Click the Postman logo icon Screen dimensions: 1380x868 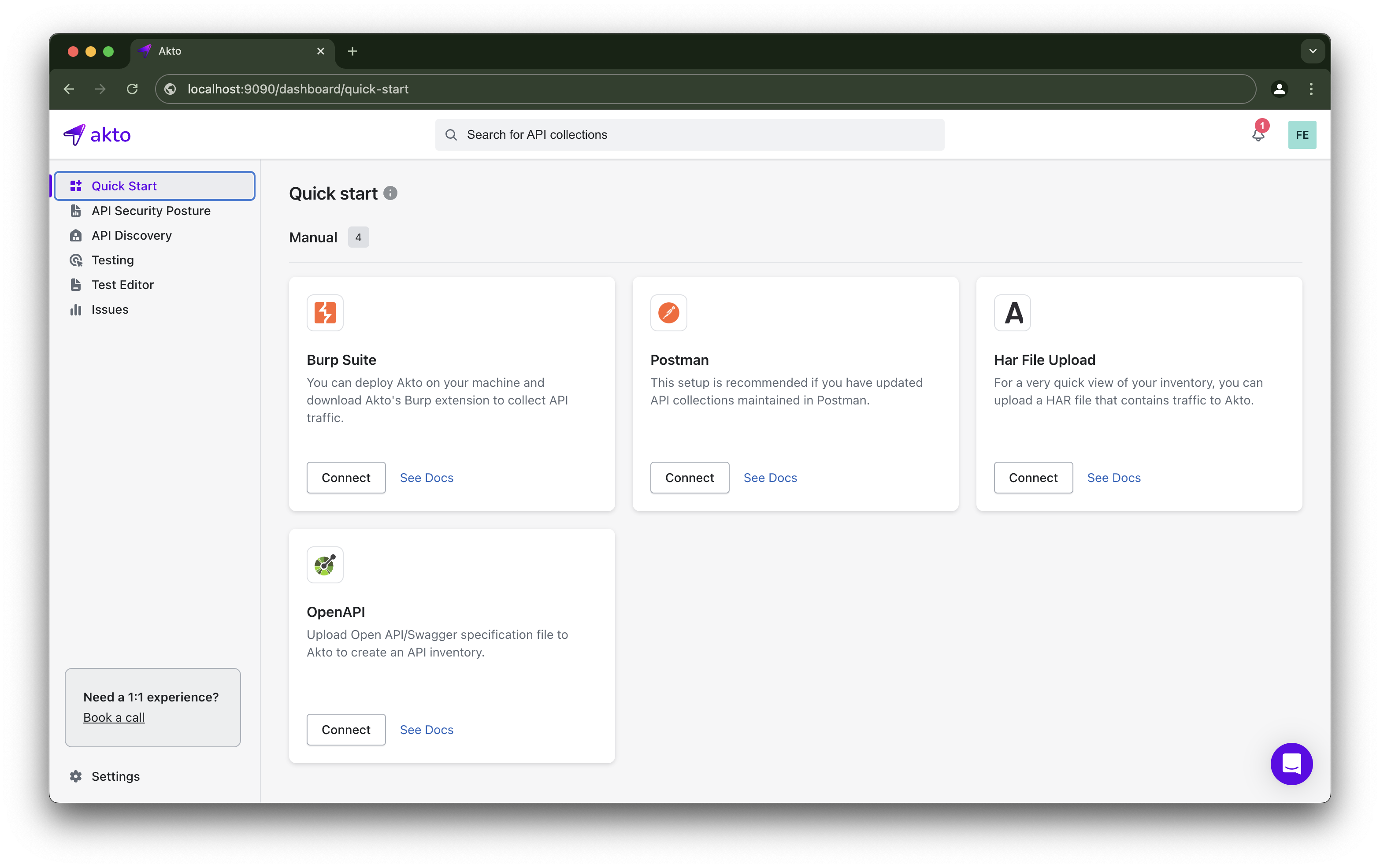tap(668, 313)
